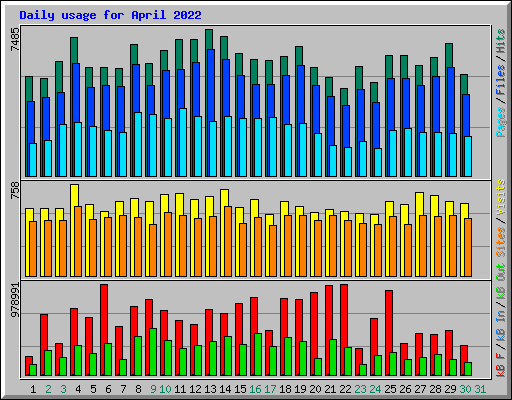The image size is (512, 400).
Task: Select the dark green hits bar for day 4
Action: tap(74, 50)
